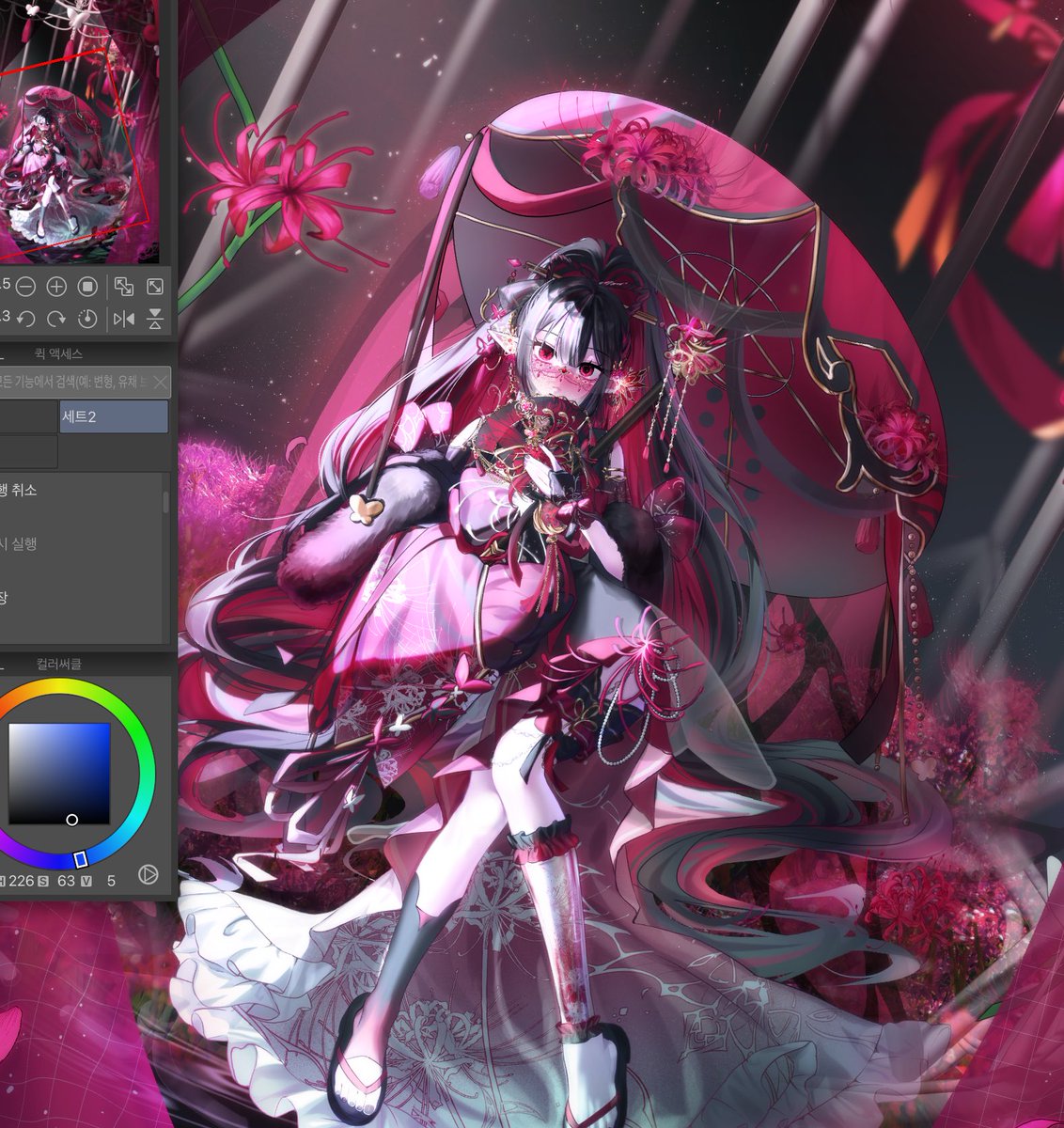The image size is (1064, 1128).
Task: Flip the canvas vertically
Action: point(155,319)
